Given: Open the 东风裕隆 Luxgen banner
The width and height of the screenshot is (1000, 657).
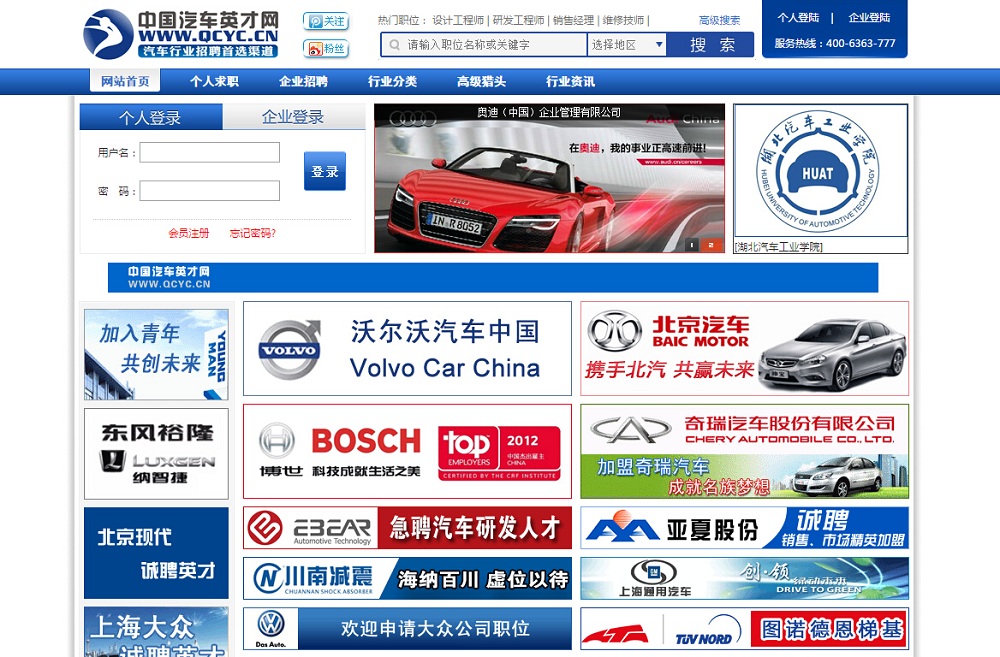Looking at the screenshot, I should [x=156, y=454].
